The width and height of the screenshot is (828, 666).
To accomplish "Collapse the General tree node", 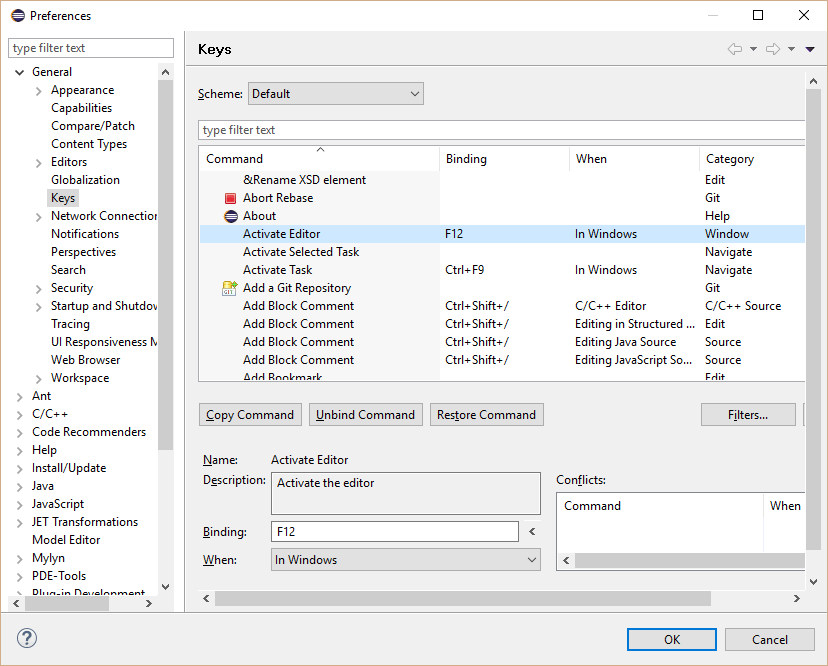I will pos(20,72).
